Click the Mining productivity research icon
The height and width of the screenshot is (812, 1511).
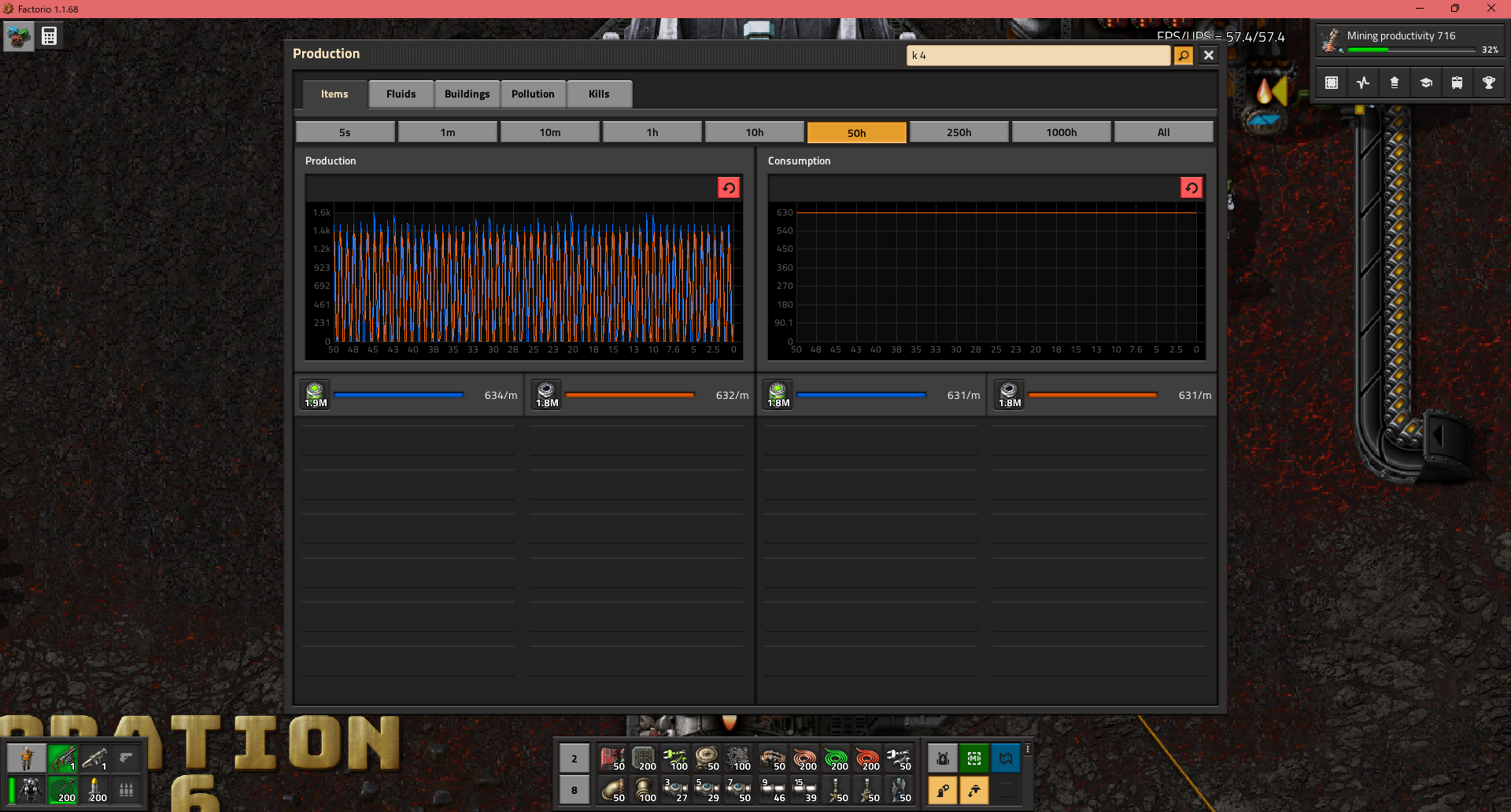[1331, 40]
